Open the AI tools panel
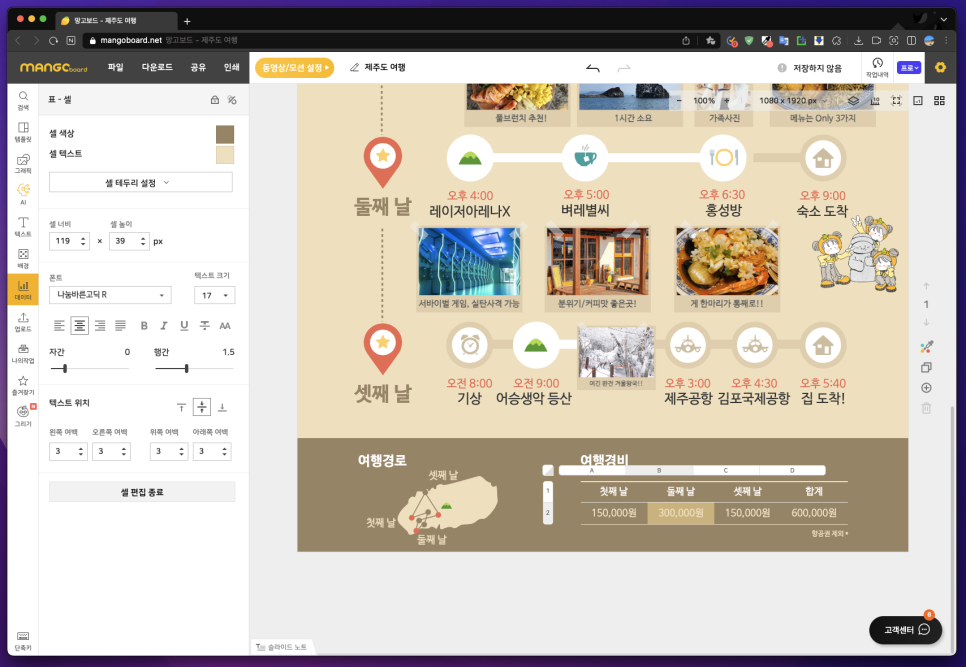 (23, 194)
